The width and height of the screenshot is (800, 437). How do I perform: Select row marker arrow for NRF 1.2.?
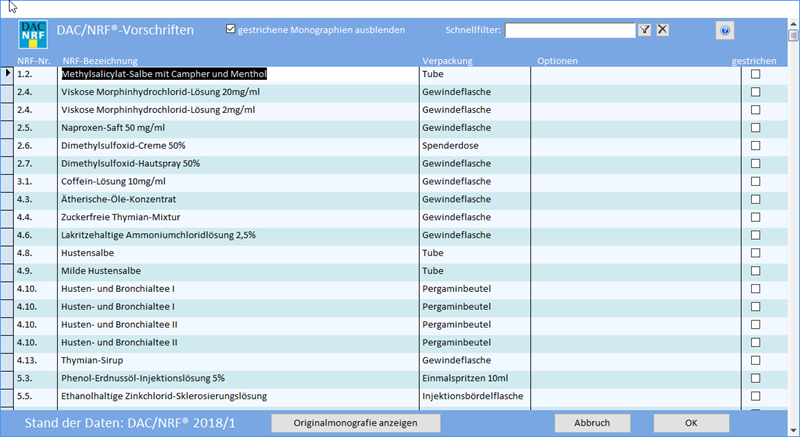coord(8,74)
